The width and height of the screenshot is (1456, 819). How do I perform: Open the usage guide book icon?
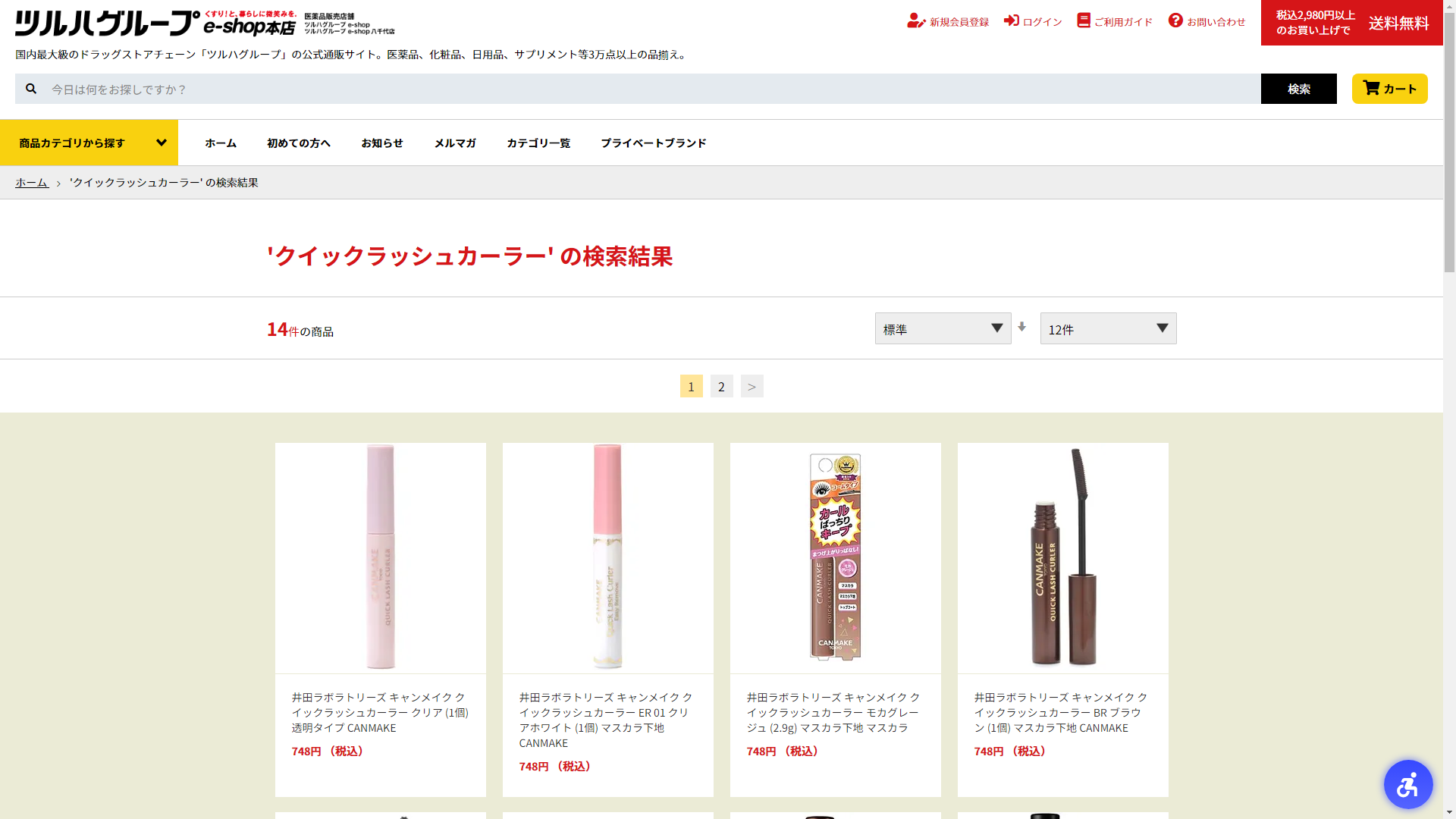pos(1084,20)
